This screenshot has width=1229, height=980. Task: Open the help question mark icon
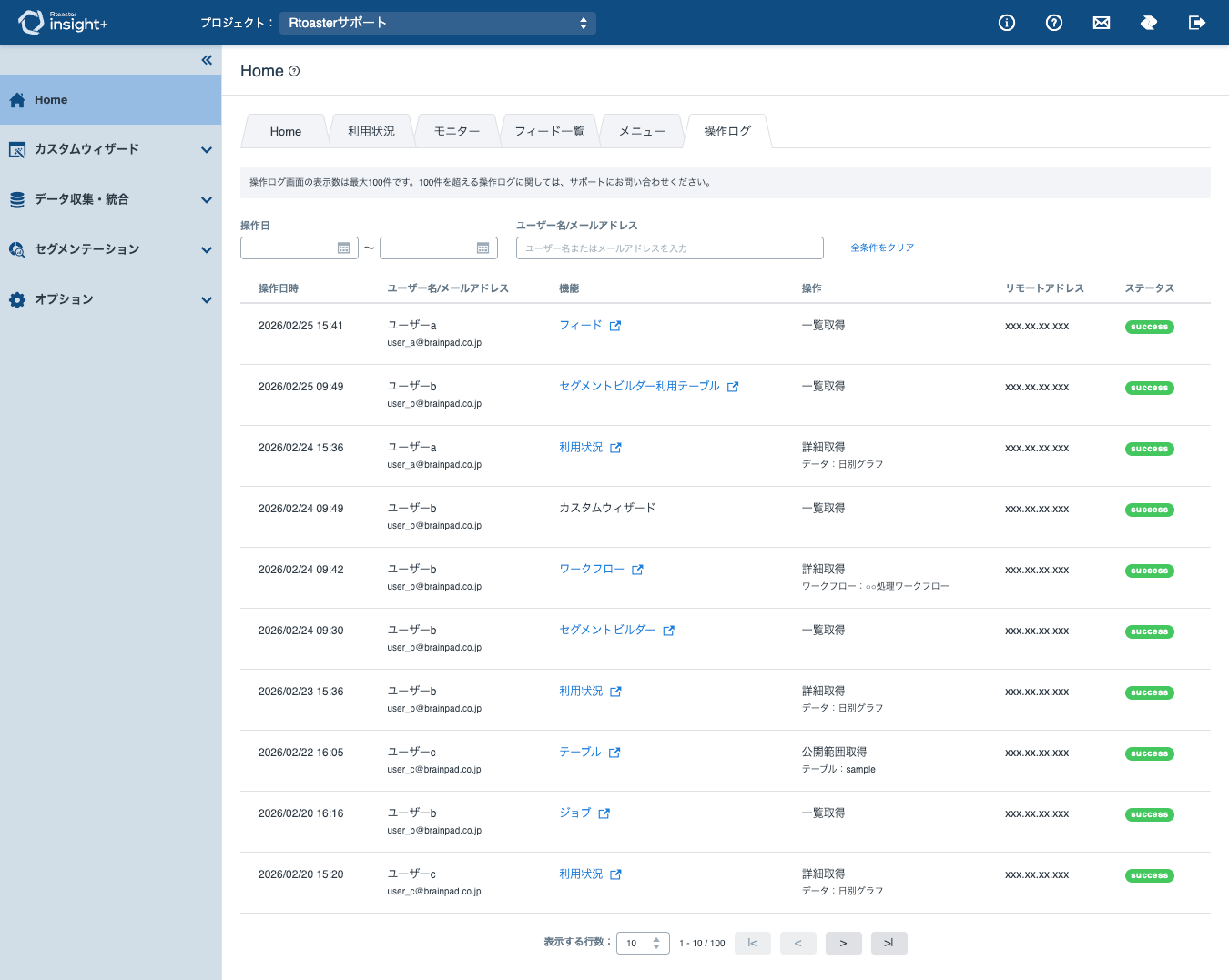point(1054,23)
